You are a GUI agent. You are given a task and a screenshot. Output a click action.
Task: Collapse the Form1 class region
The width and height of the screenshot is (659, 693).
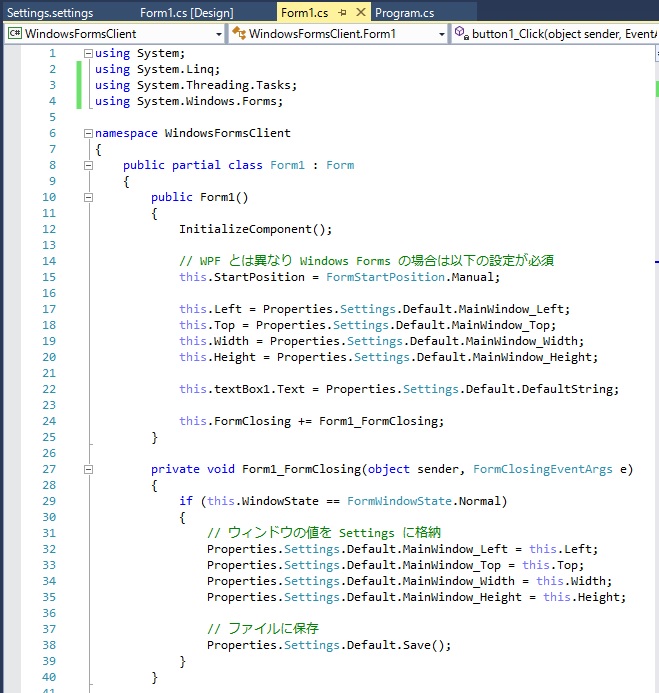(88, 165)
